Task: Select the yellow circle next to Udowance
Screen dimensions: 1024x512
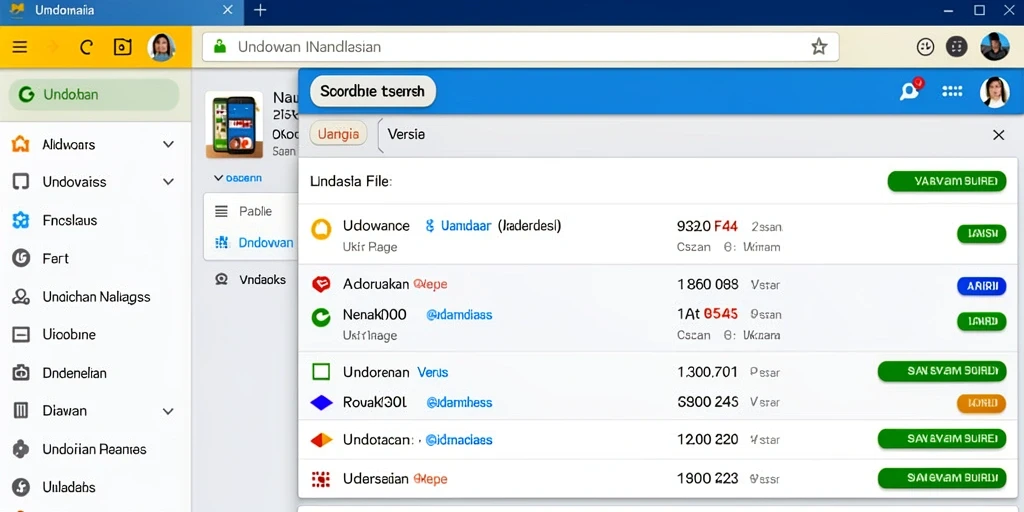Action: tap(321, 229)
